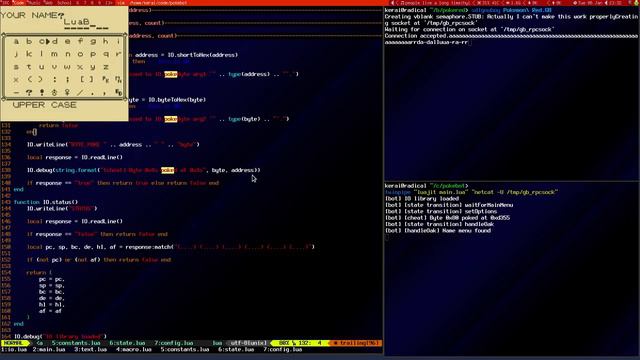Select the left bracket symbol in the name grid
This screenshot has width=640, height=360.
pyautogui.click(x=81, y=80)
